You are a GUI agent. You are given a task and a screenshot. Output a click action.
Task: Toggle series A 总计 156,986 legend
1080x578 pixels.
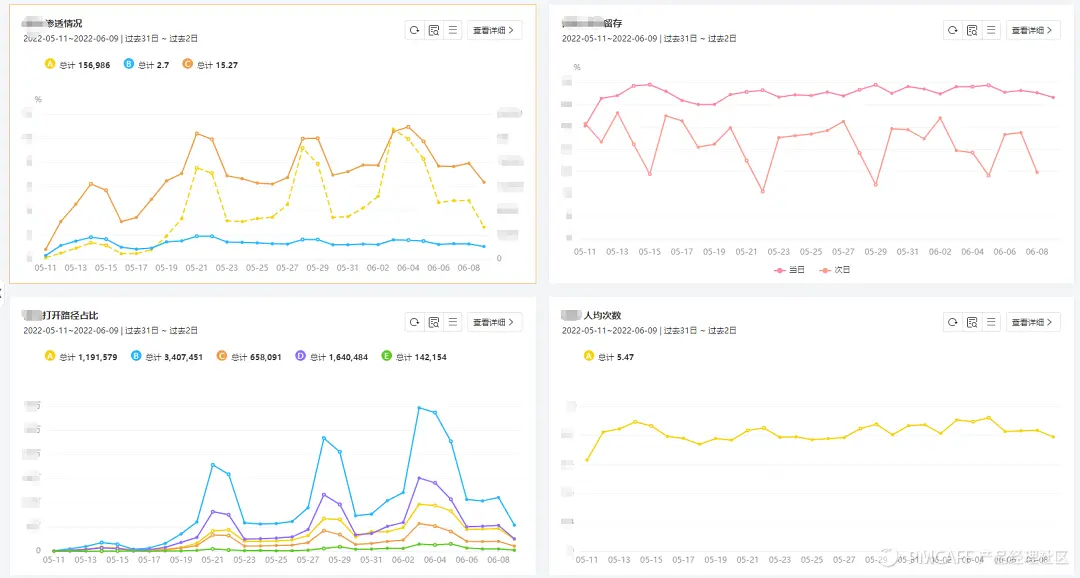point(77,65)
